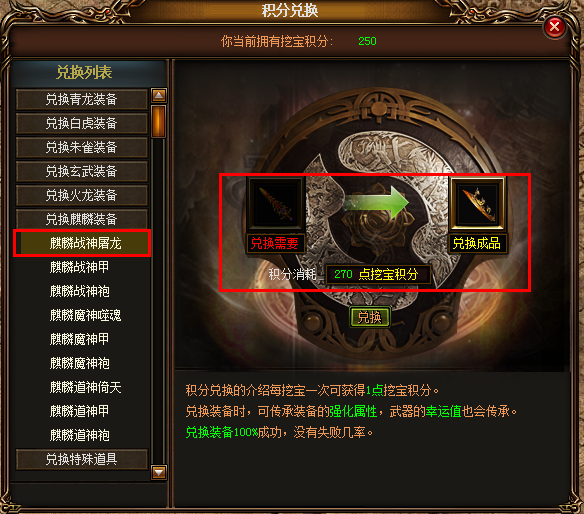Open the 兑换玄武装备 category
The image size is (584, 514).
(82, 171)
